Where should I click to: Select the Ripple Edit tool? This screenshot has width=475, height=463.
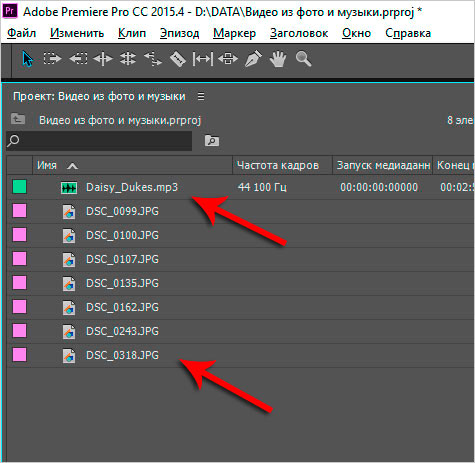[x=103, y=59]
